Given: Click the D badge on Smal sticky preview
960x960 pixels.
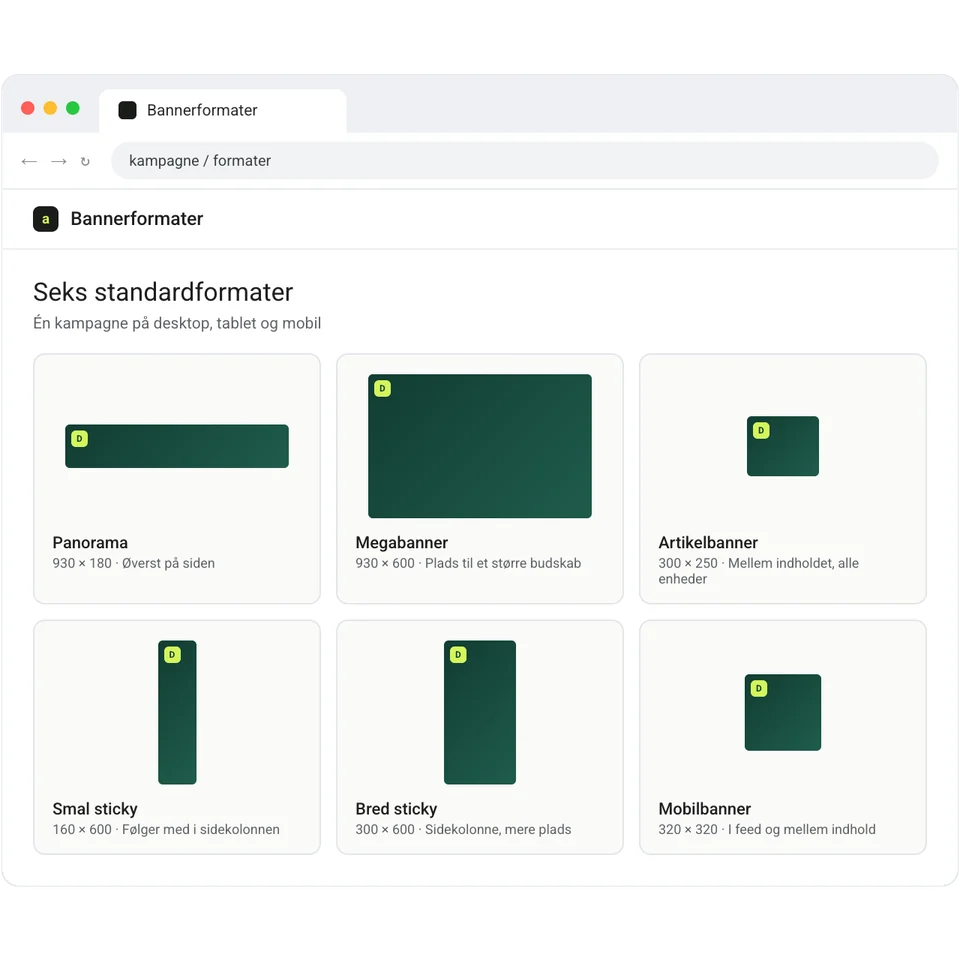Looking at the screenshot, I should tap(172, 654).
